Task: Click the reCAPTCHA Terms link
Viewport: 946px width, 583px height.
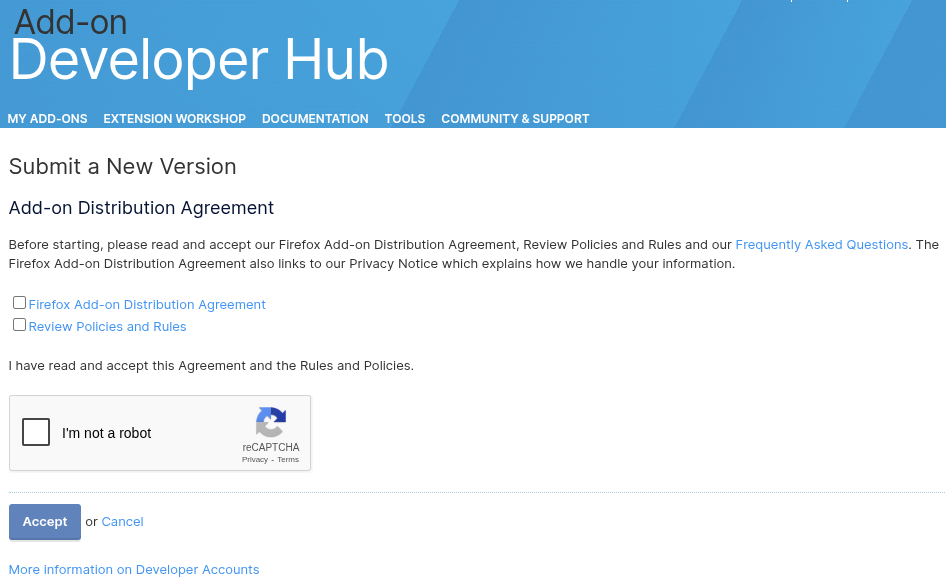Action: point(288,459)
